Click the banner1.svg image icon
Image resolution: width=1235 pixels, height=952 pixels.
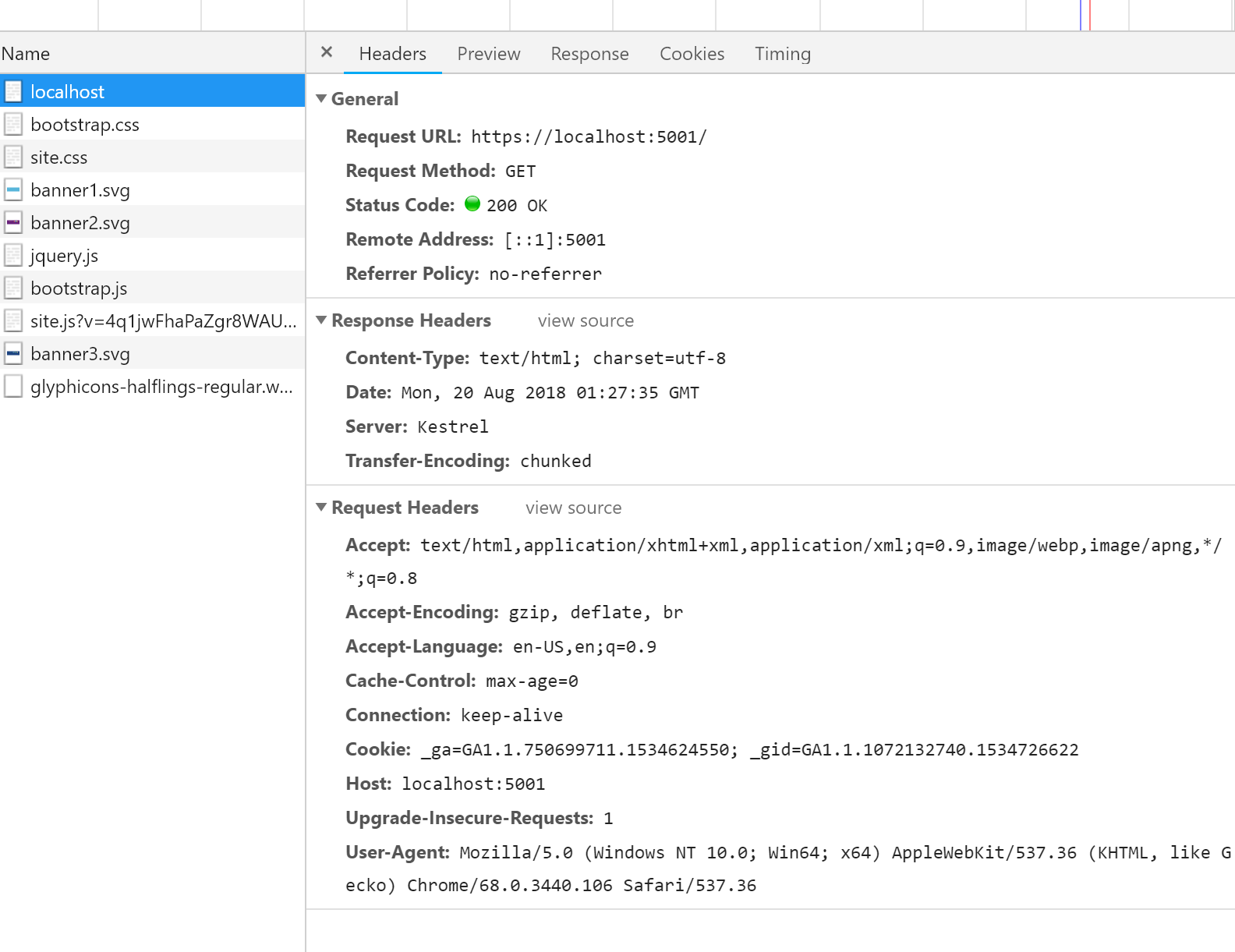[13, 190]
